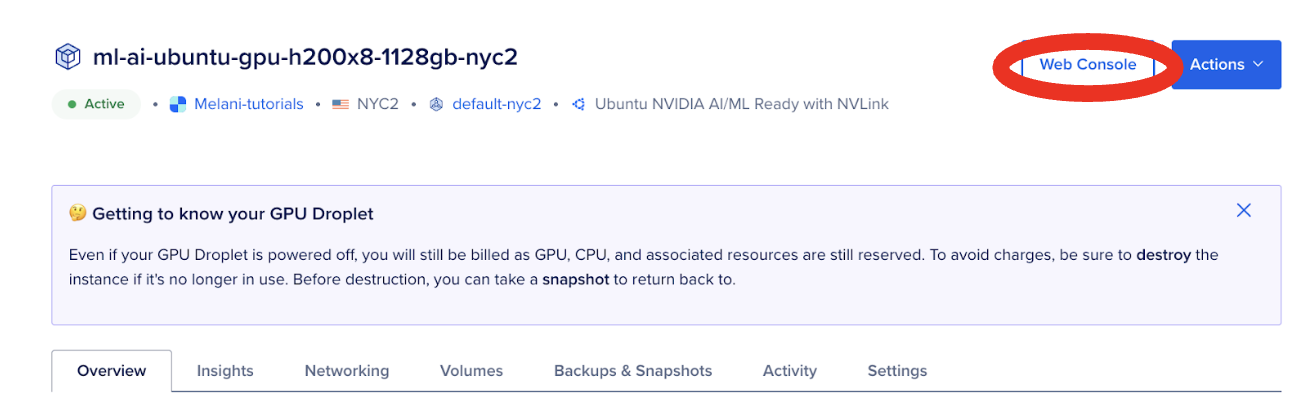Open the Melani-tutorials project link
1314x400 pixels.
pos(249,104)
